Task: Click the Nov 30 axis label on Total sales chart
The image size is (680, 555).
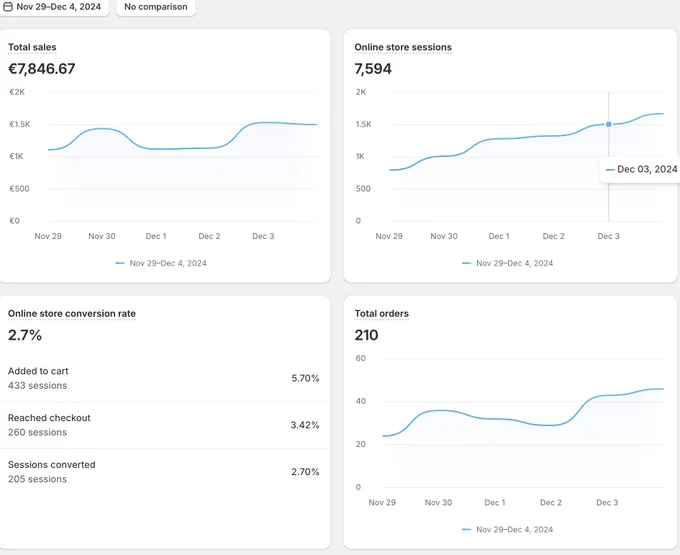Action: (x=102, y=236)
